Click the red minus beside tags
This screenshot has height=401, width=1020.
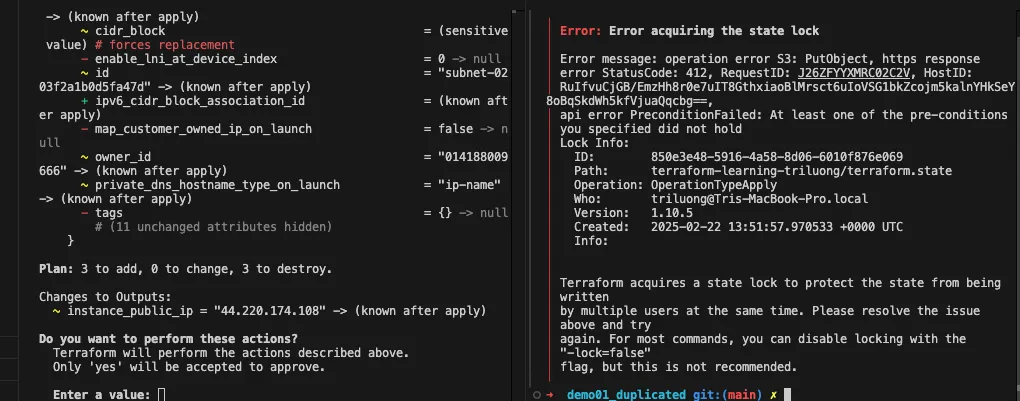click(x=84, y=213)
